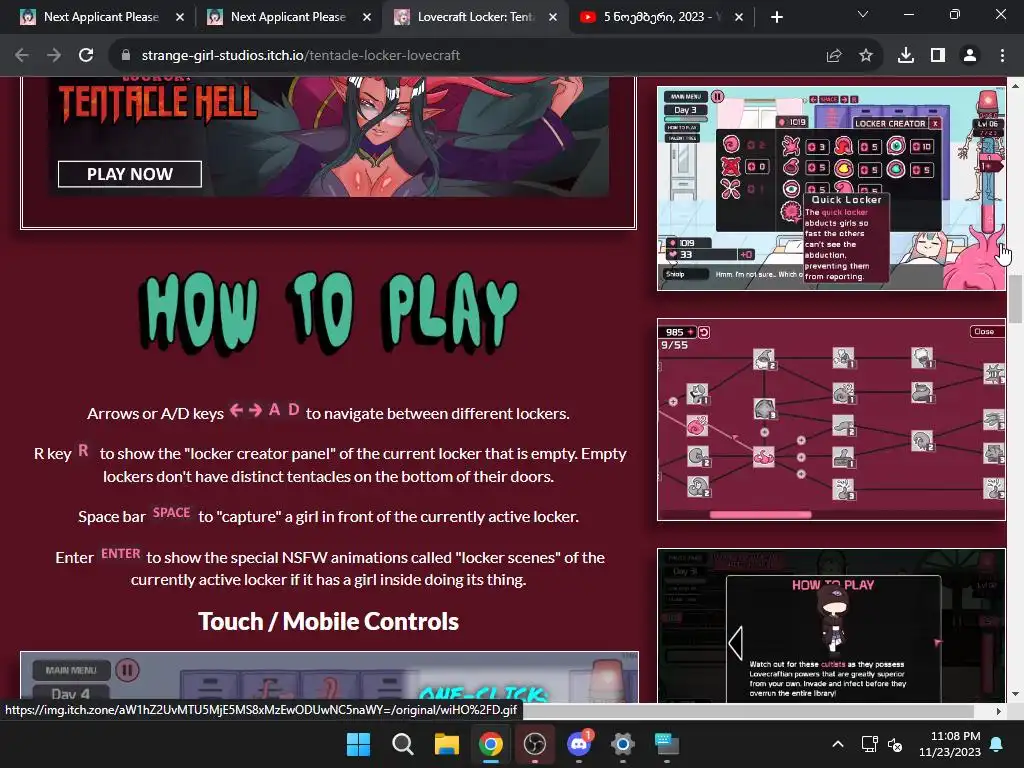Click the Touch / Mobile Controls heading
The width and height of the screenshot is (1024, 768).
coord(328,621)
